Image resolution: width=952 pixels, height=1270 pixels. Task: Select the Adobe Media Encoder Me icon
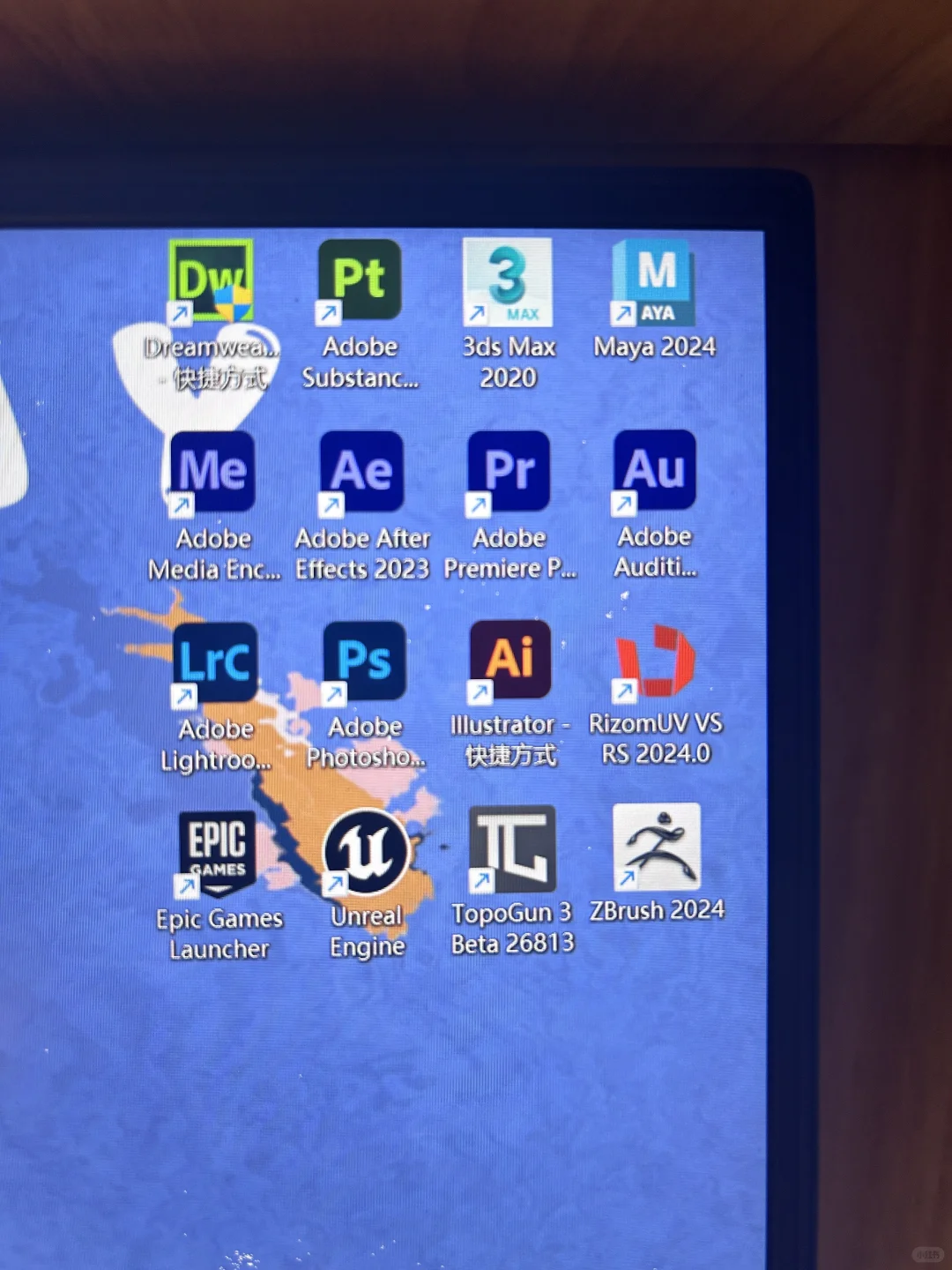pos(212,472)
